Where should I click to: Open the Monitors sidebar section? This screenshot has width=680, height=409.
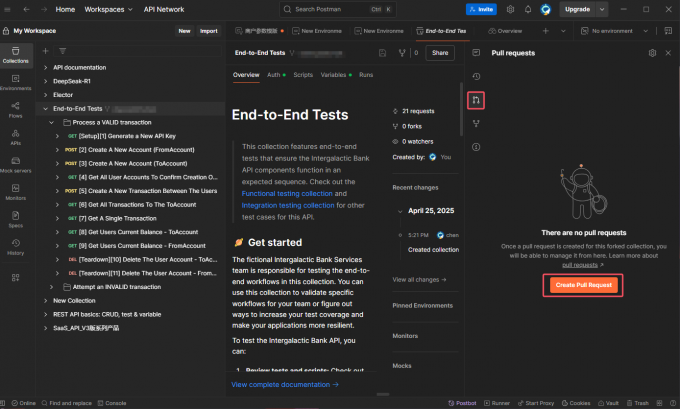(16, 192)
